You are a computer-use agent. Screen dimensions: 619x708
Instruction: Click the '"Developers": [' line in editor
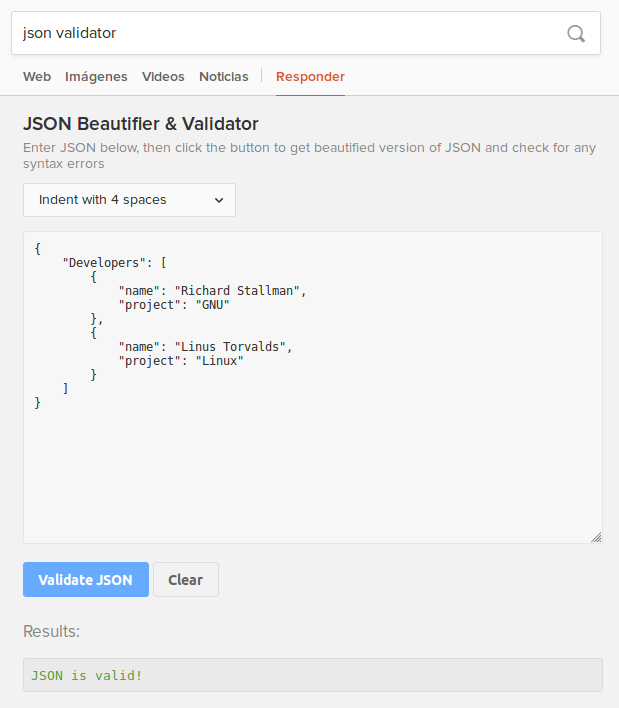115,263
